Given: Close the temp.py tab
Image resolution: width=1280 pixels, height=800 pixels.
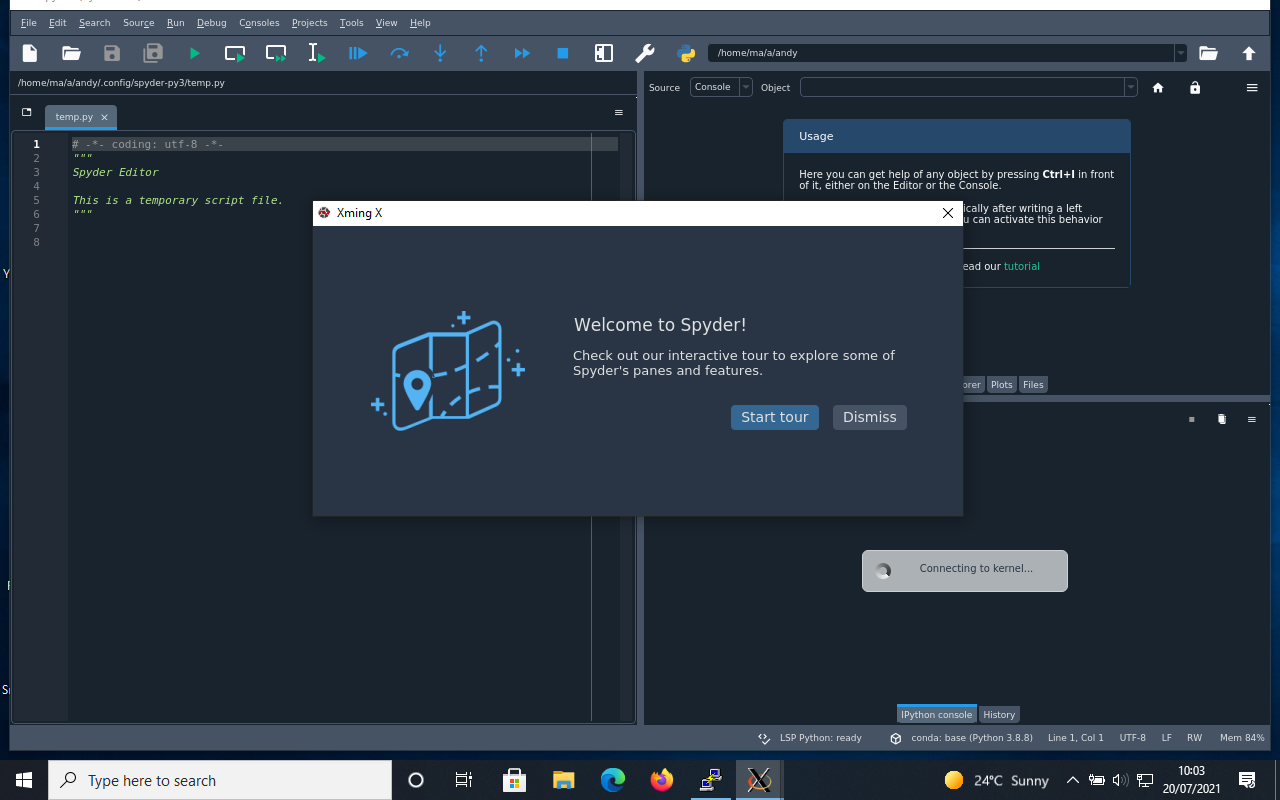Looking at the screenshot, I should point(104,118).
